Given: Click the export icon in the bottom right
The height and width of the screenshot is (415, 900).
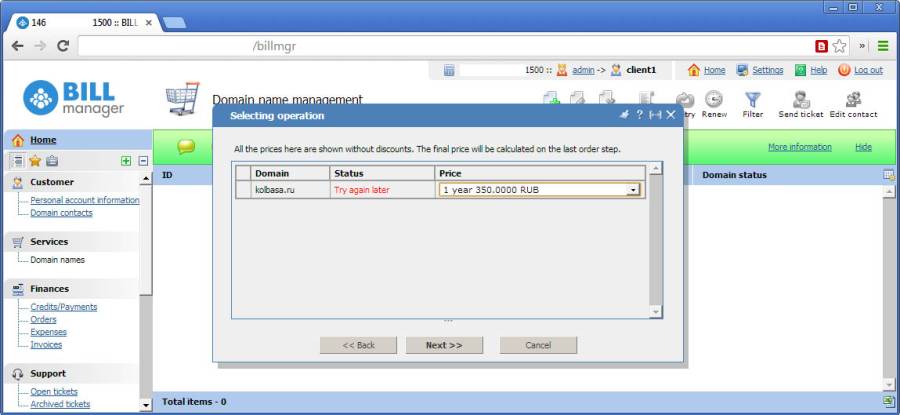Looking at the screenshot, I should (889, 402).
